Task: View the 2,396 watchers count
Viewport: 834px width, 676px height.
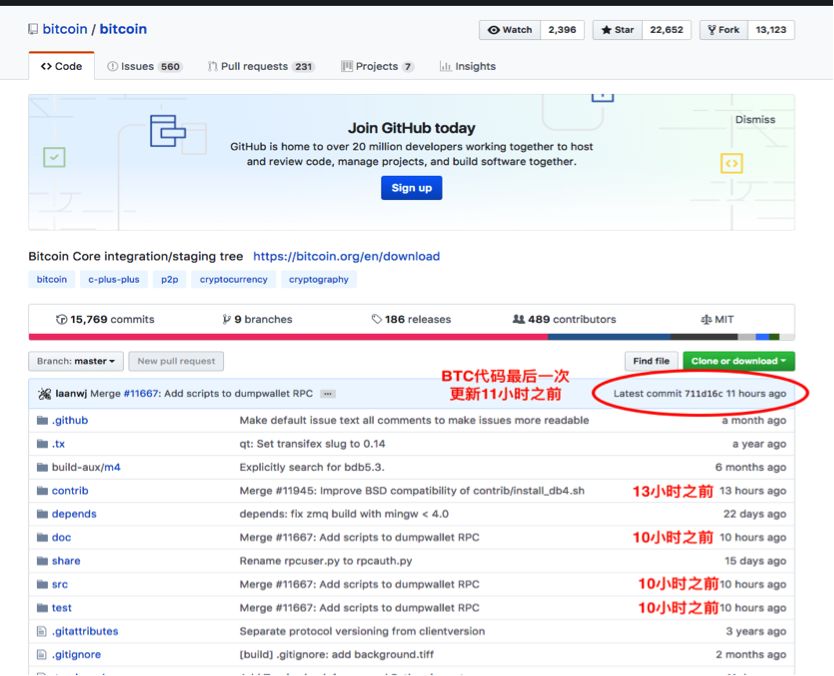Action: click(562, 30)
